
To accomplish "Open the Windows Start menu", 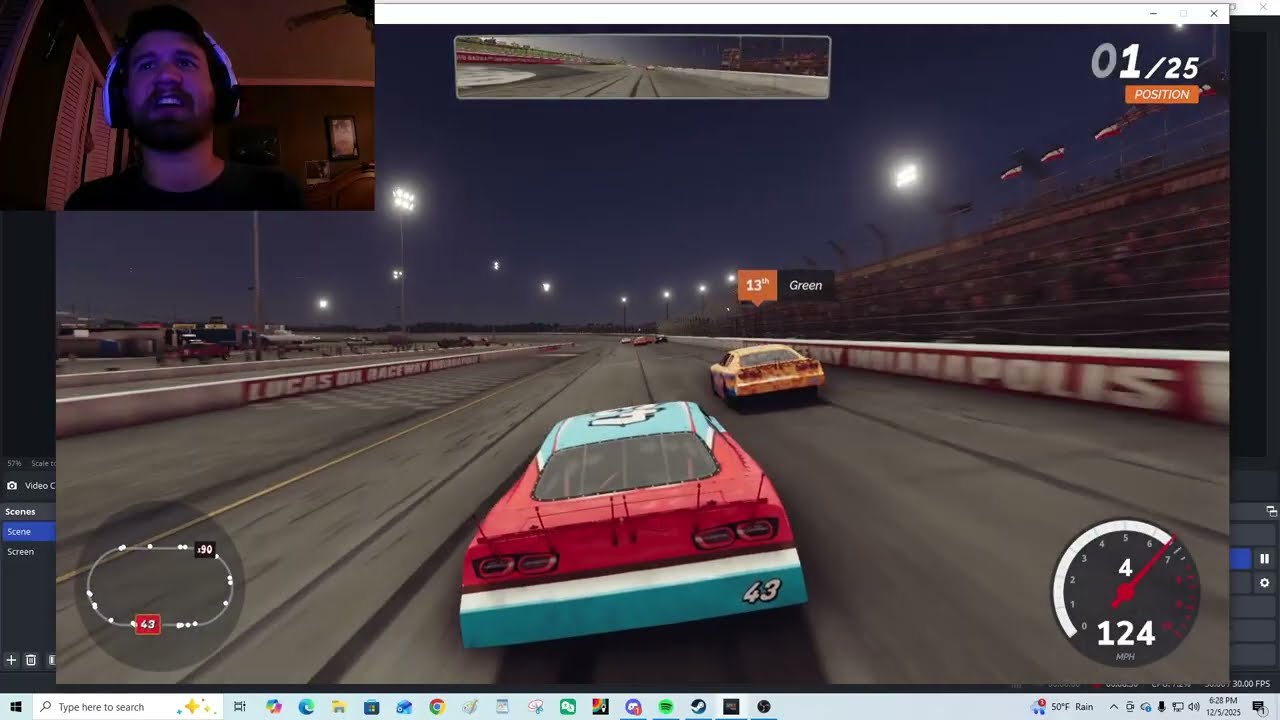I will pyautogui.click(x=16, y=707).
